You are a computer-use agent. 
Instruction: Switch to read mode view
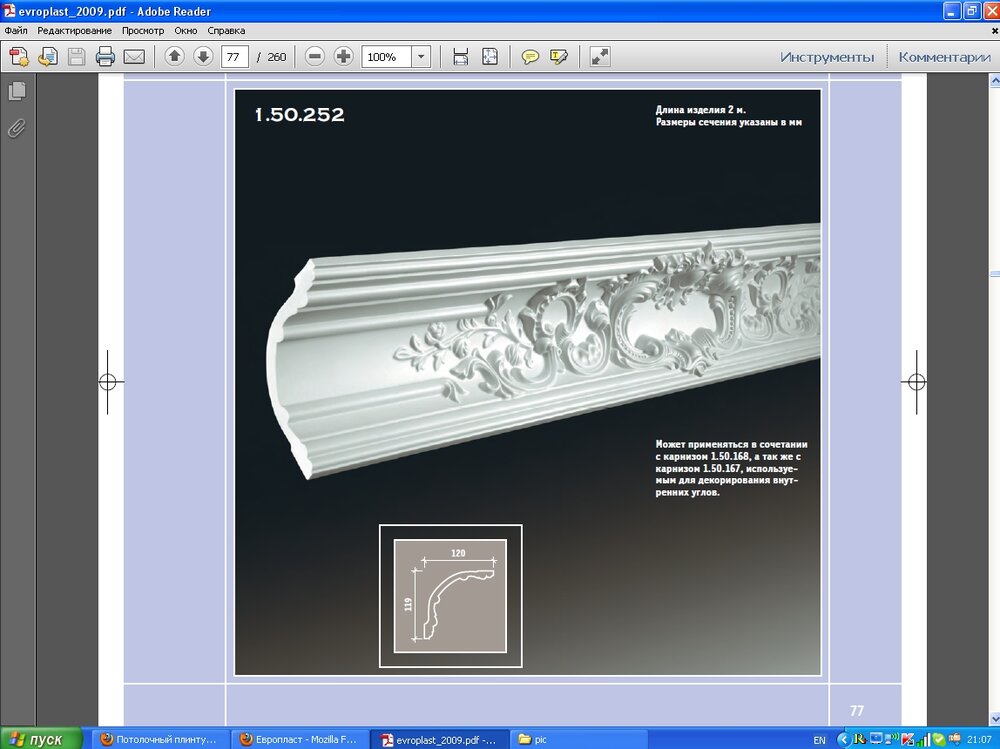click(600, 57)
